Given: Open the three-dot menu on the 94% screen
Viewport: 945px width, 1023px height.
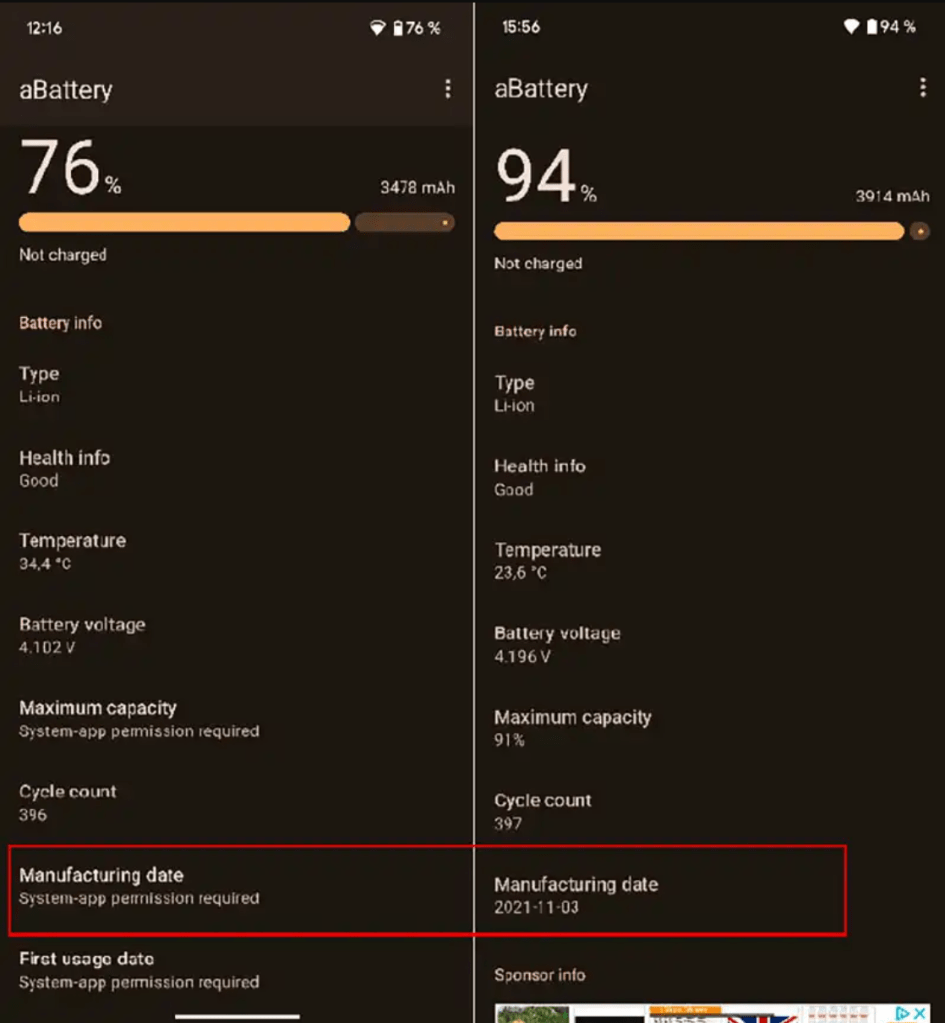Looking at the screenshot, I should 922,88.
